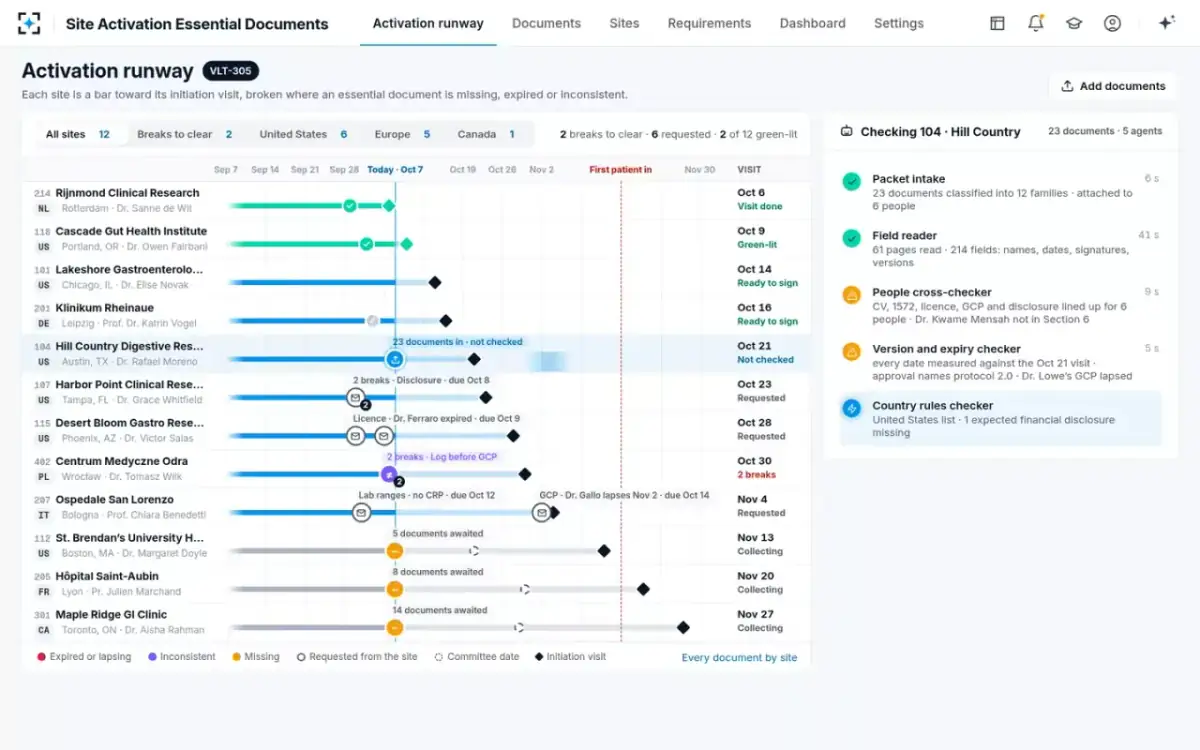1200x750 pixels.
Task: Click the initiation visit diamond for Lakeshore Gastroenterology
Action: pyautogui.click(x=435, y=283)
